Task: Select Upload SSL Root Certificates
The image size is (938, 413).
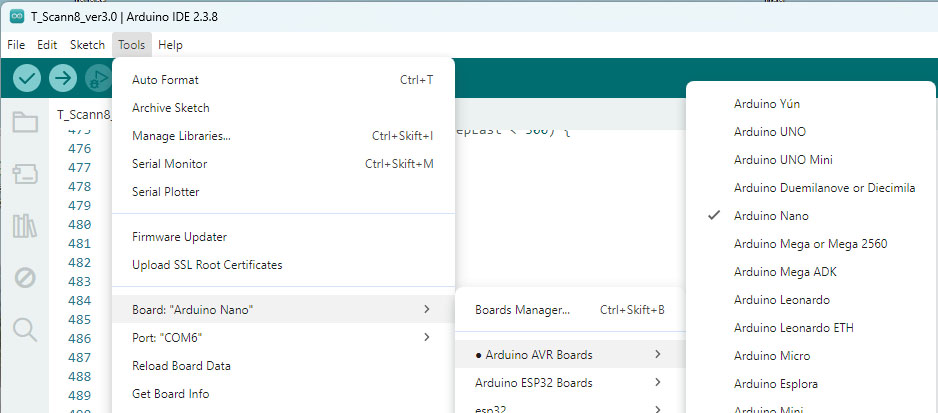Action: pos(283,265)
